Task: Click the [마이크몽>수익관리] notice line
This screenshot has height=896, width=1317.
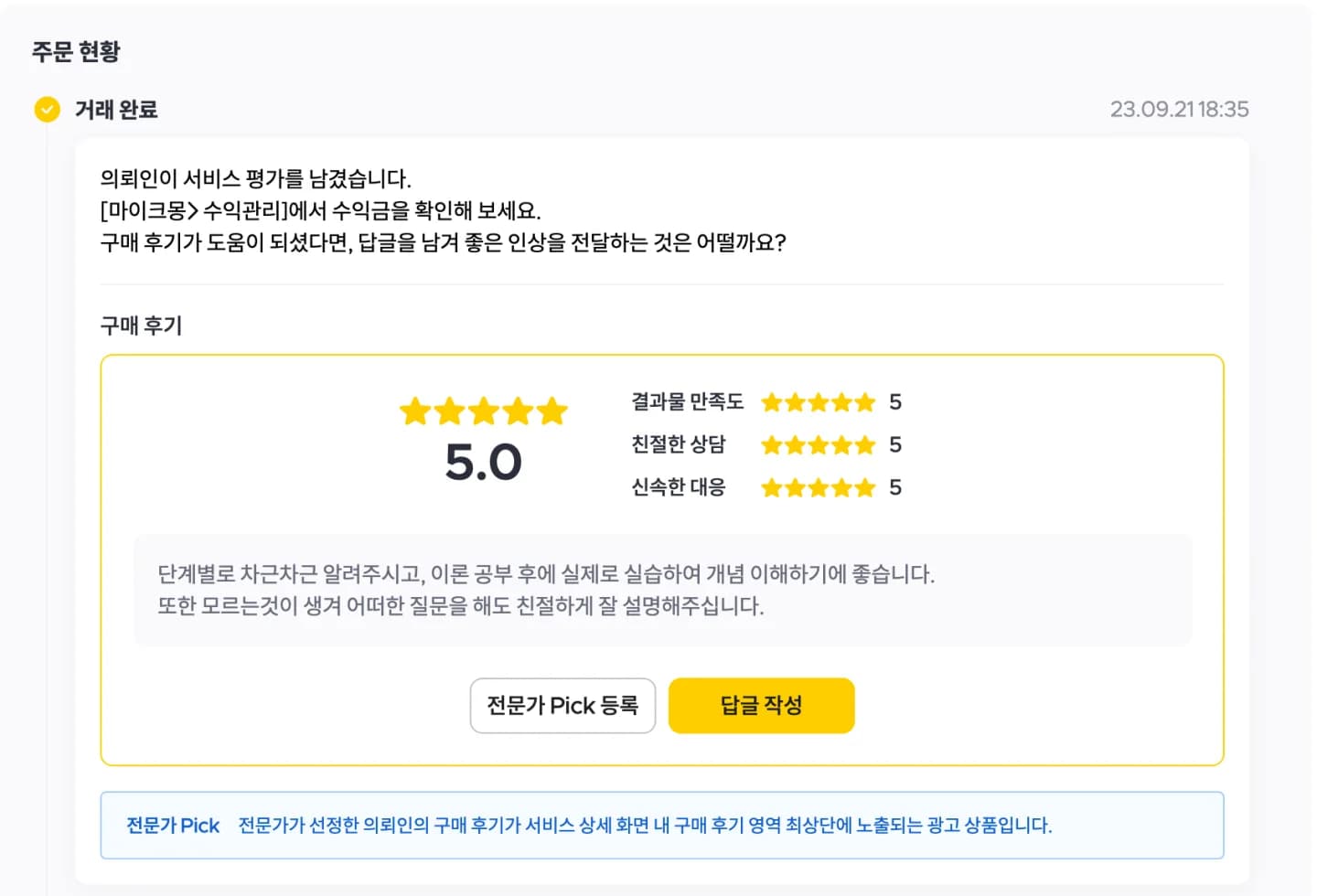Action: [x=320, y=210]
